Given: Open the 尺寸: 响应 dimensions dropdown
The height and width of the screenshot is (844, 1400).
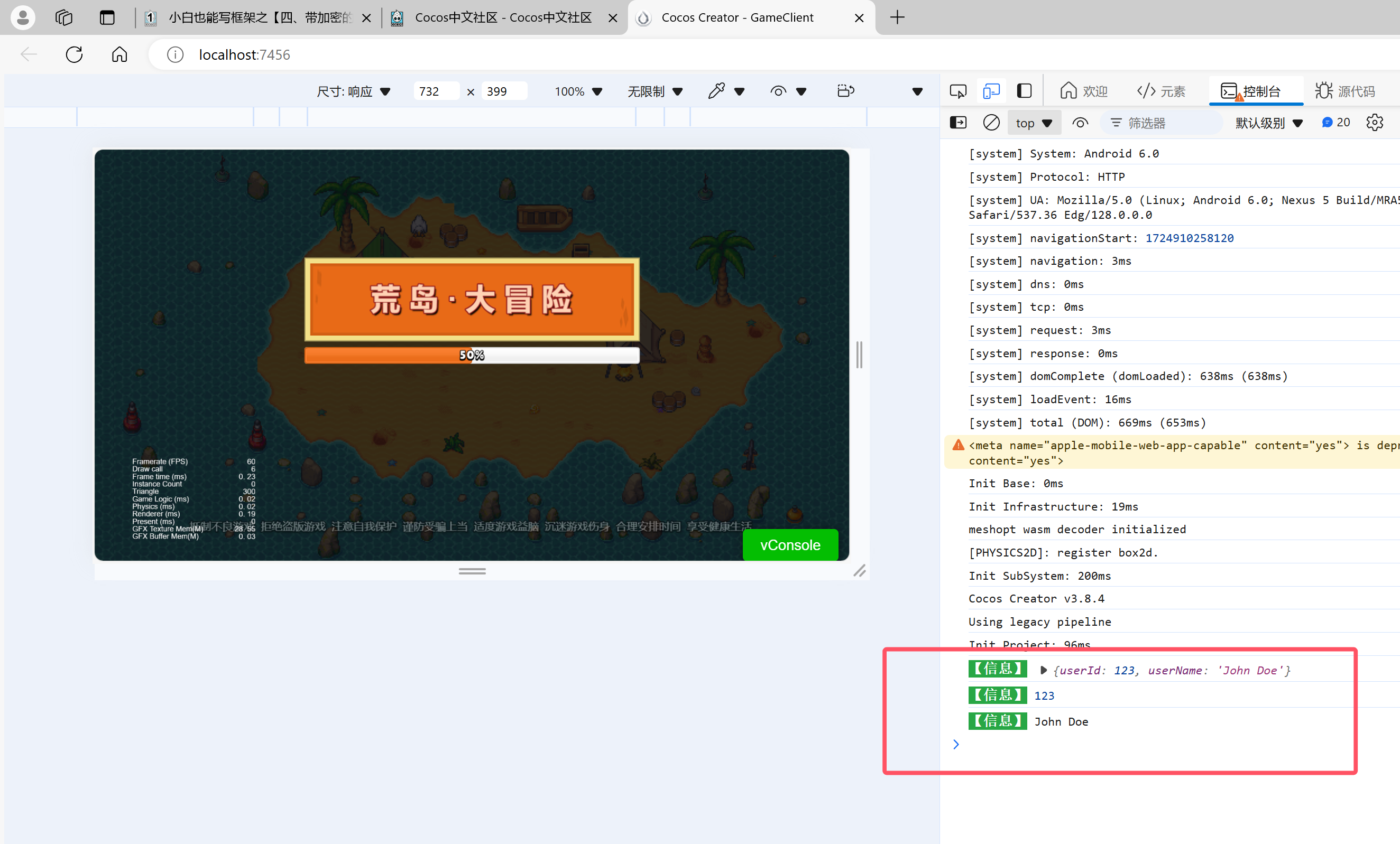Looking at the screenshot, I should pos(353,91).
